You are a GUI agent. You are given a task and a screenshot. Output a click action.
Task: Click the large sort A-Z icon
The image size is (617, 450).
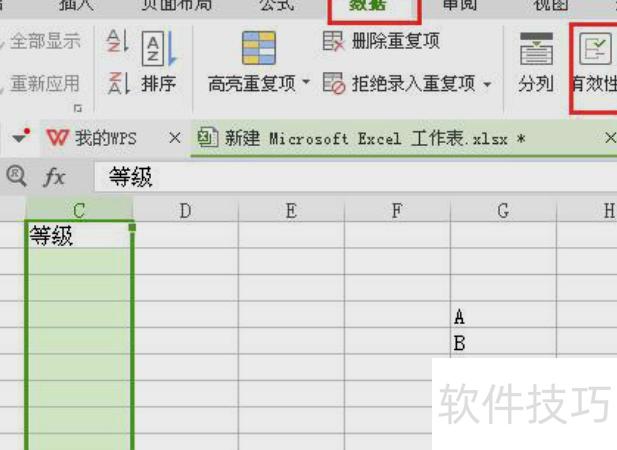pos(159,48)
